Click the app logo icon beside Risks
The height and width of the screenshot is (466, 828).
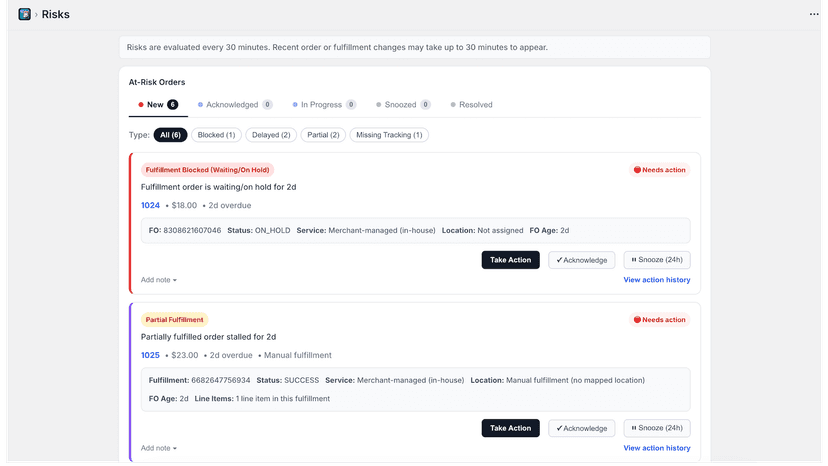24,14
